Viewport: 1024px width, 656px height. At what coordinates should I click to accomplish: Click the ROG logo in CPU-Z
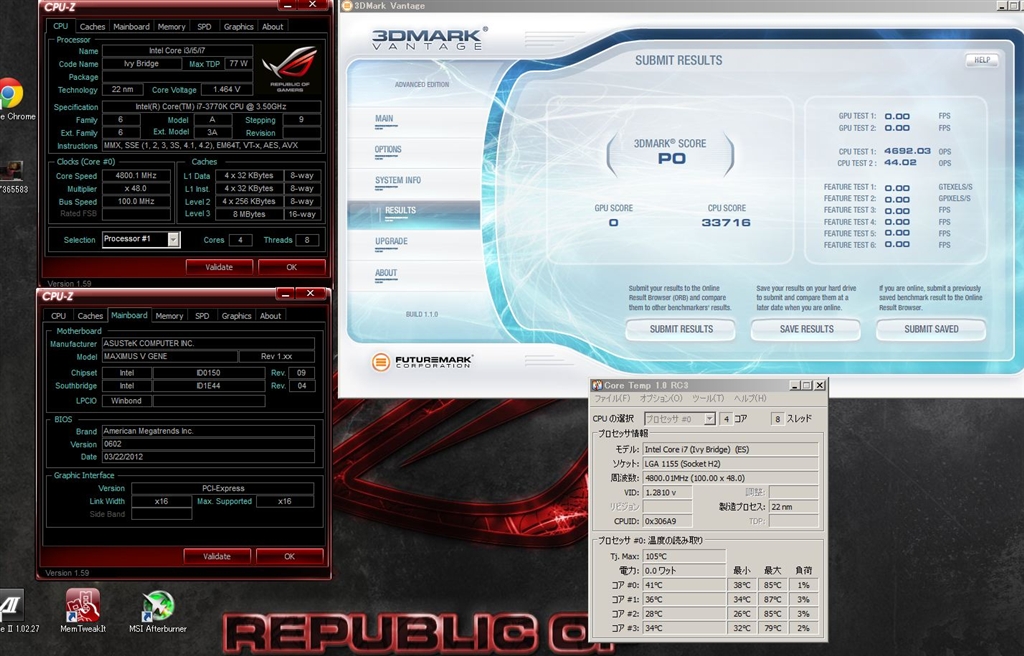coord(289,69)
